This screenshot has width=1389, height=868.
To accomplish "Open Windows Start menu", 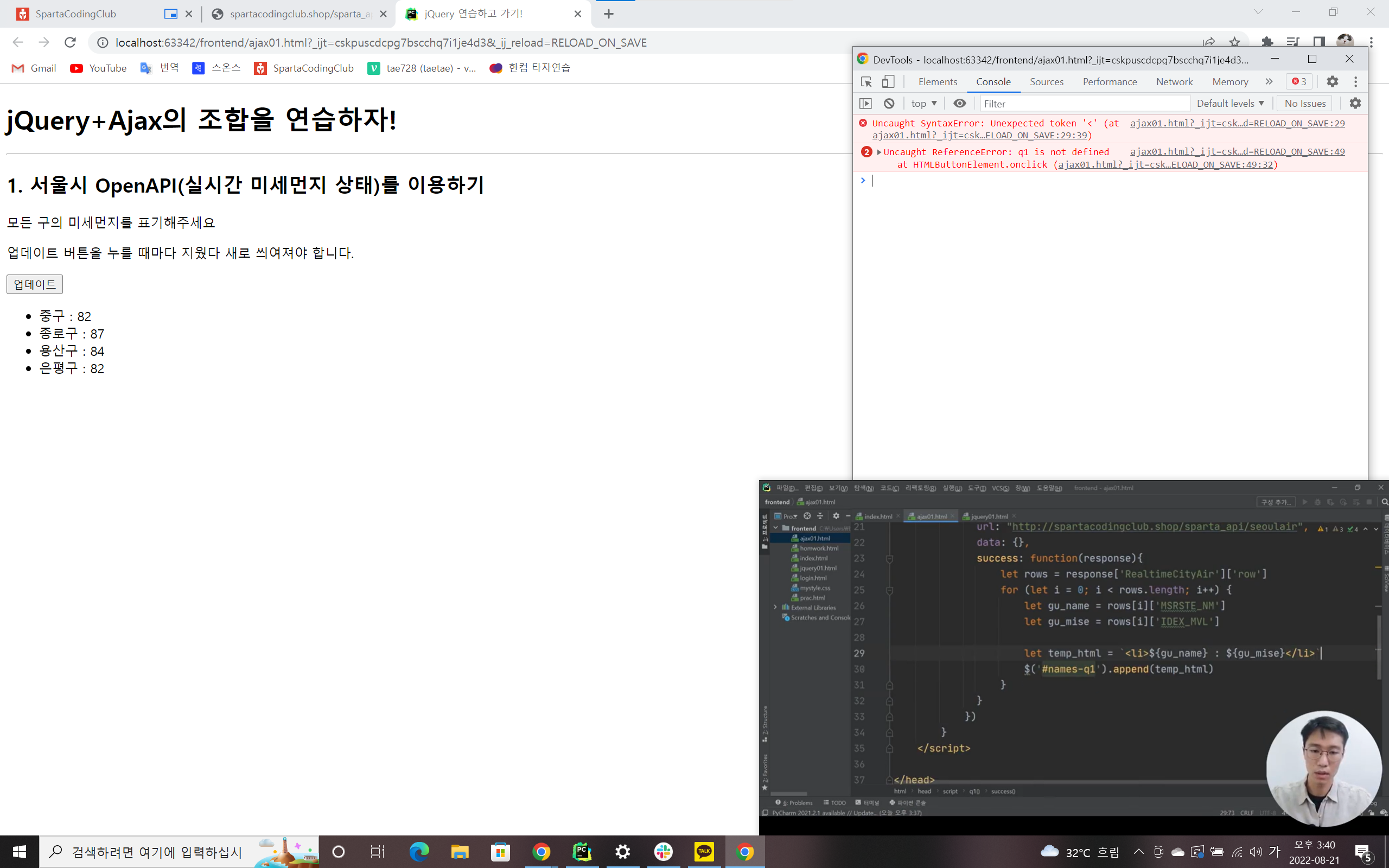I will click(19, 852).
